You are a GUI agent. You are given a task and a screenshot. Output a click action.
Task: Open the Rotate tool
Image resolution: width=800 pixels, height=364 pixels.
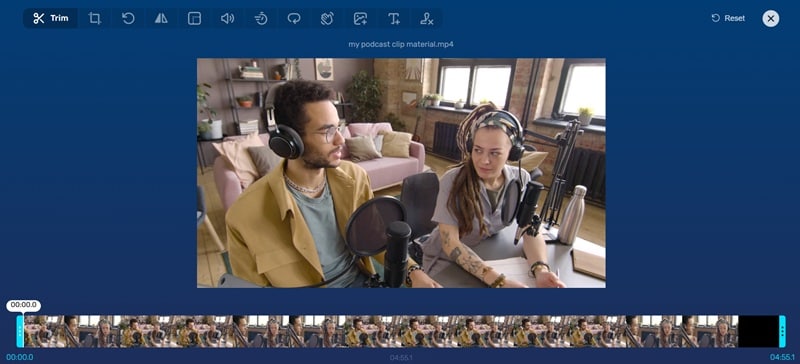click(x=128, y=18)
